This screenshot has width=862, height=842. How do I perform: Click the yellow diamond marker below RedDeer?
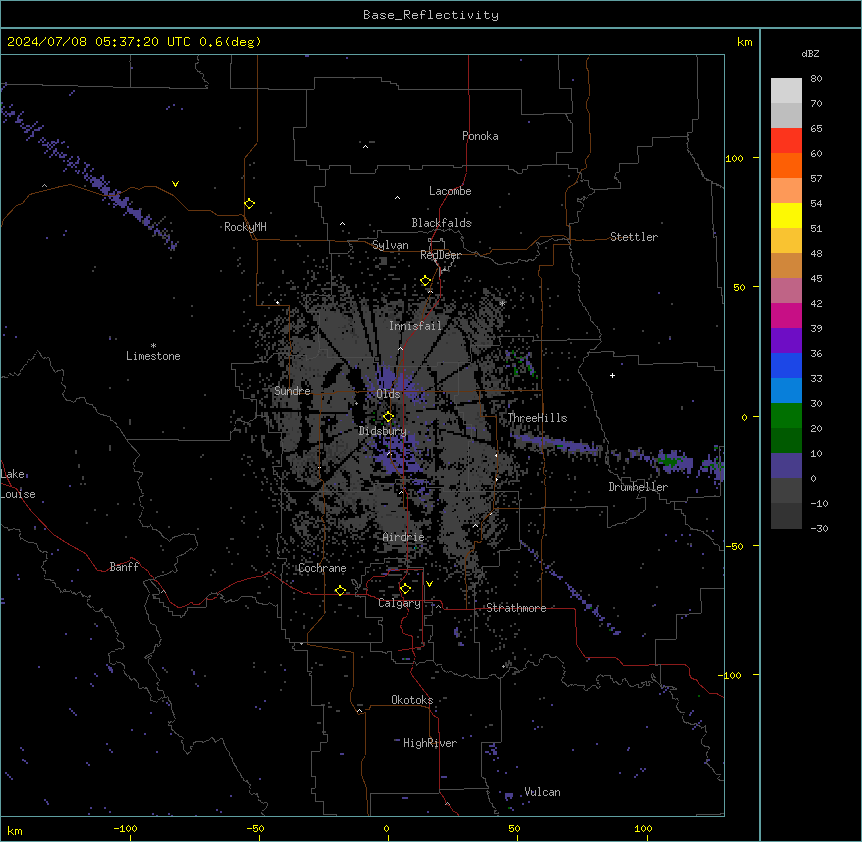[426, 281]
